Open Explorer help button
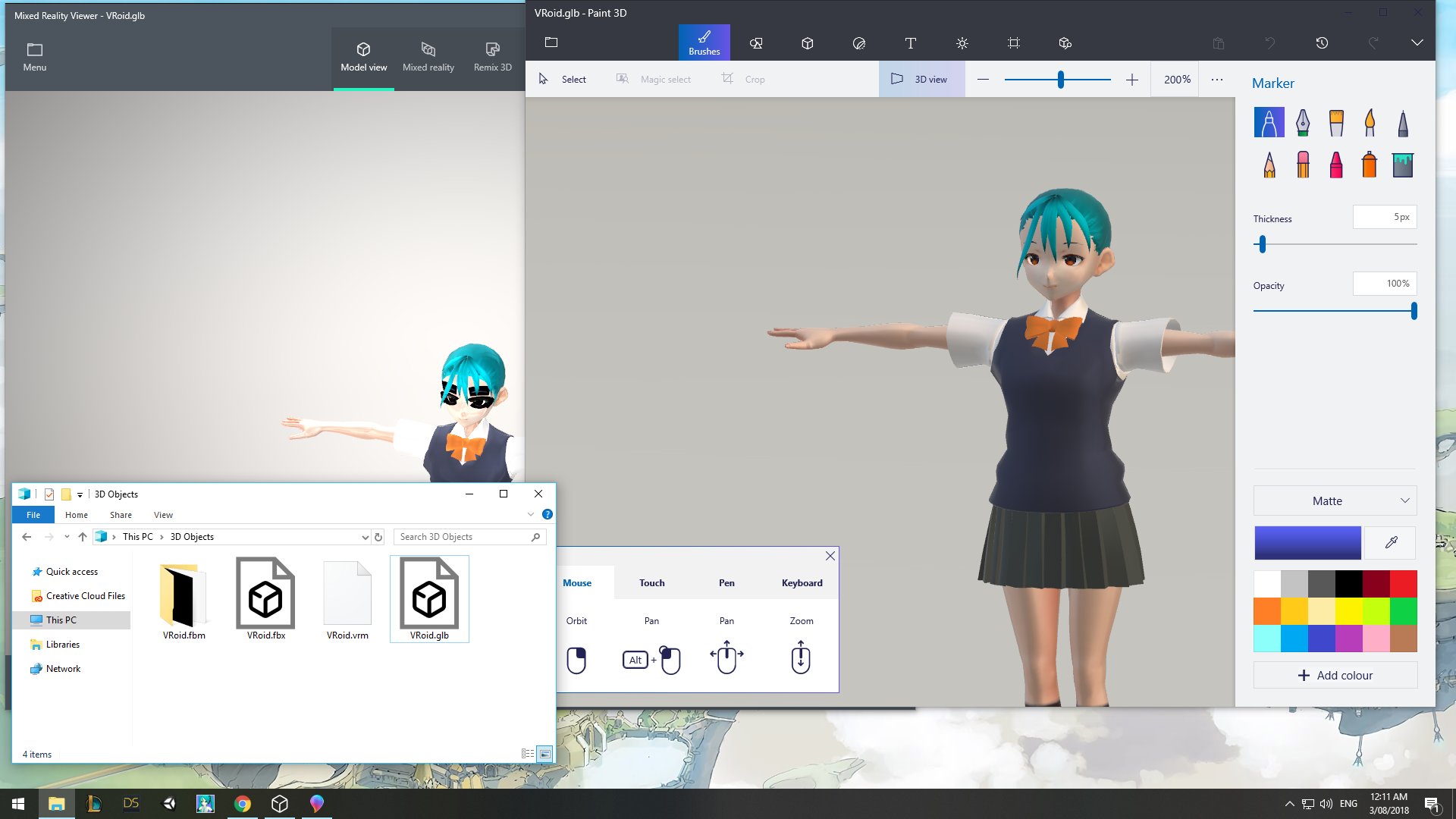Screen dimensions: 1456x819 [548, 514]
